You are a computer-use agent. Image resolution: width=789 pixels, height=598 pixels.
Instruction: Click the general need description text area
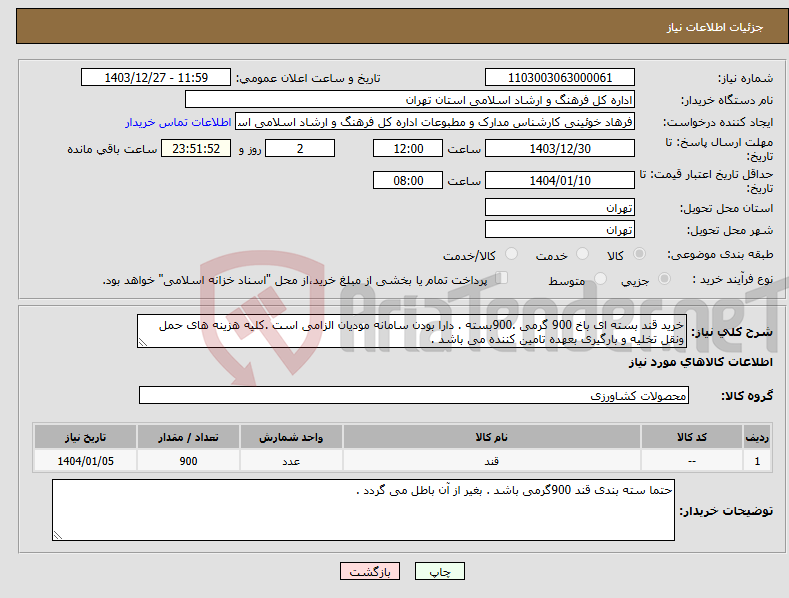[412, 331]
